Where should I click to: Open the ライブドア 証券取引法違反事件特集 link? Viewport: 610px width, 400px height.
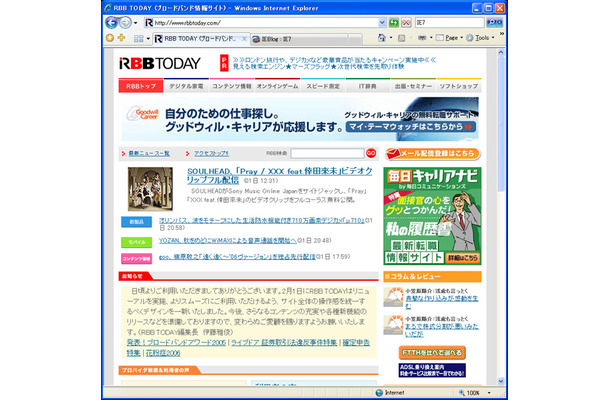coord(284,343)
